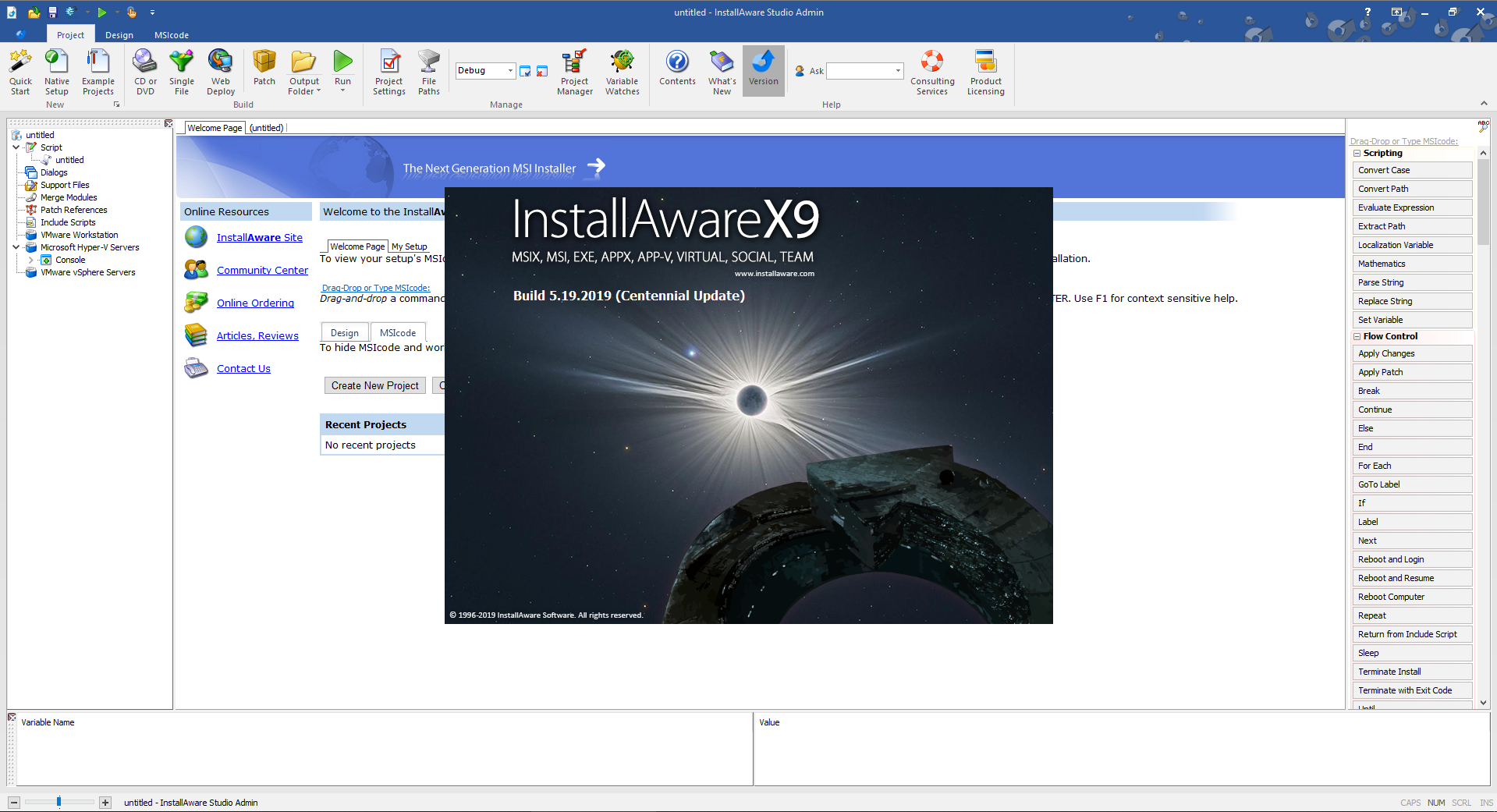1497x812 pixels.
Task: Select the Project ribbon tab
Action: coord(70,35)
